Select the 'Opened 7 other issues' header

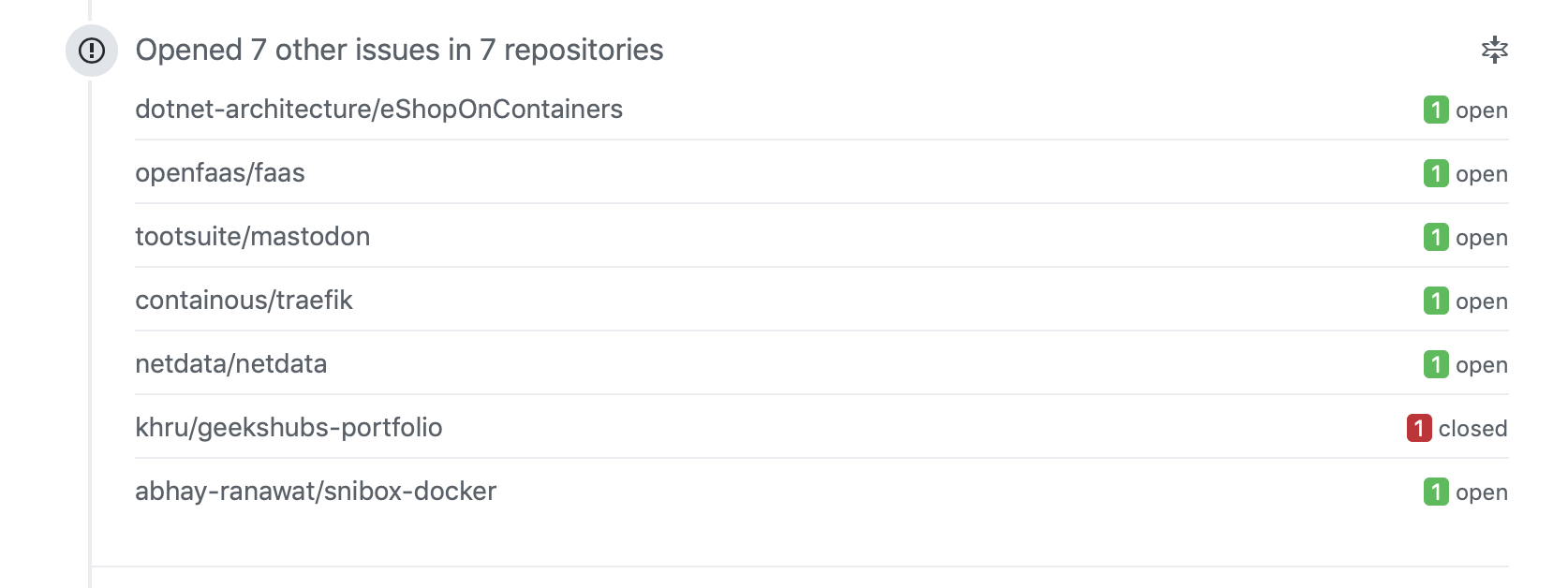400,51
